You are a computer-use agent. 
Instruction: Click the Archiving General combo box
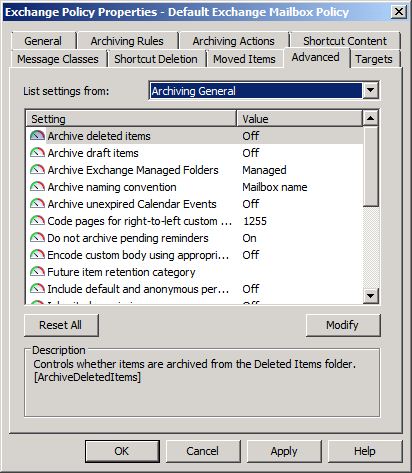coord(263,90)
